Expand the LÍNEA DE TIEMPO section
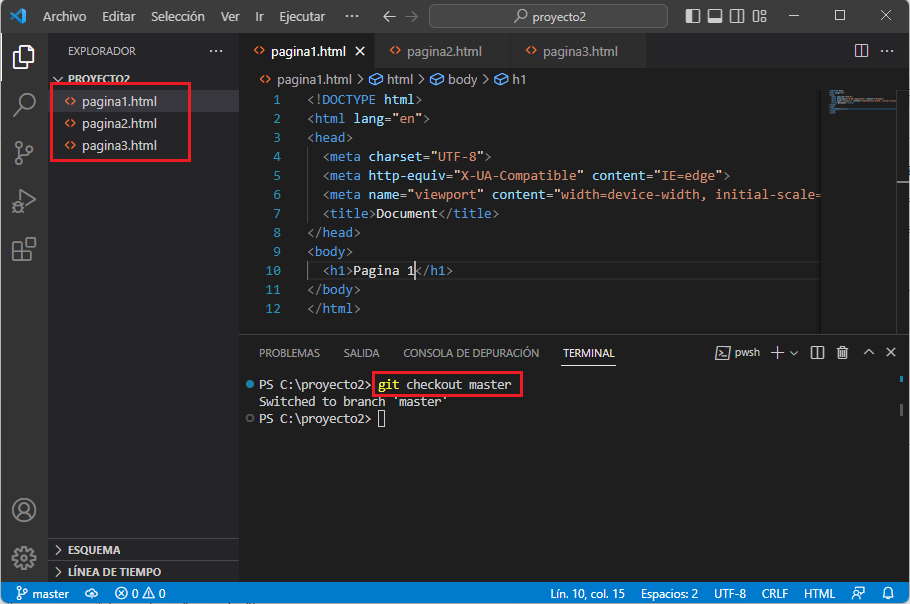 tap(145, 572)
